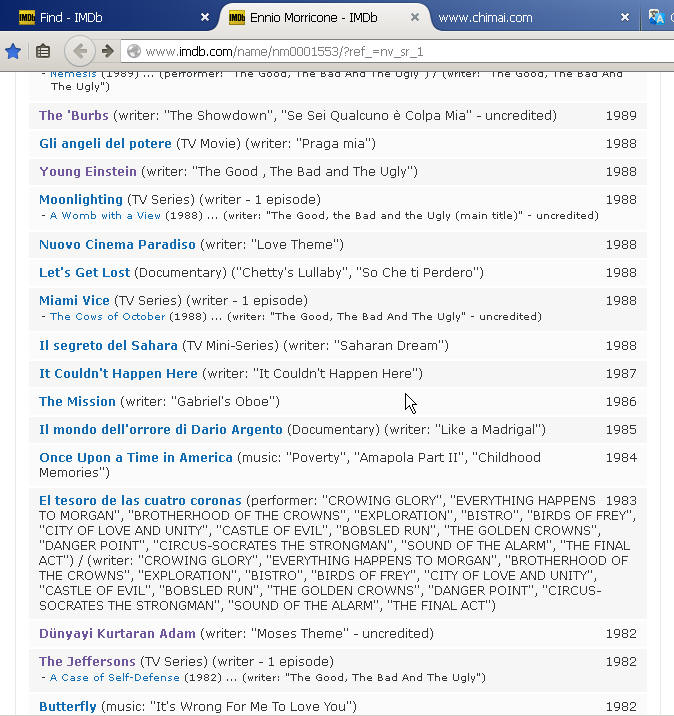Viewport: 674px width, 716px height.
Task: Click the globe site-info icon in address bar
Action: pos(134,51)
